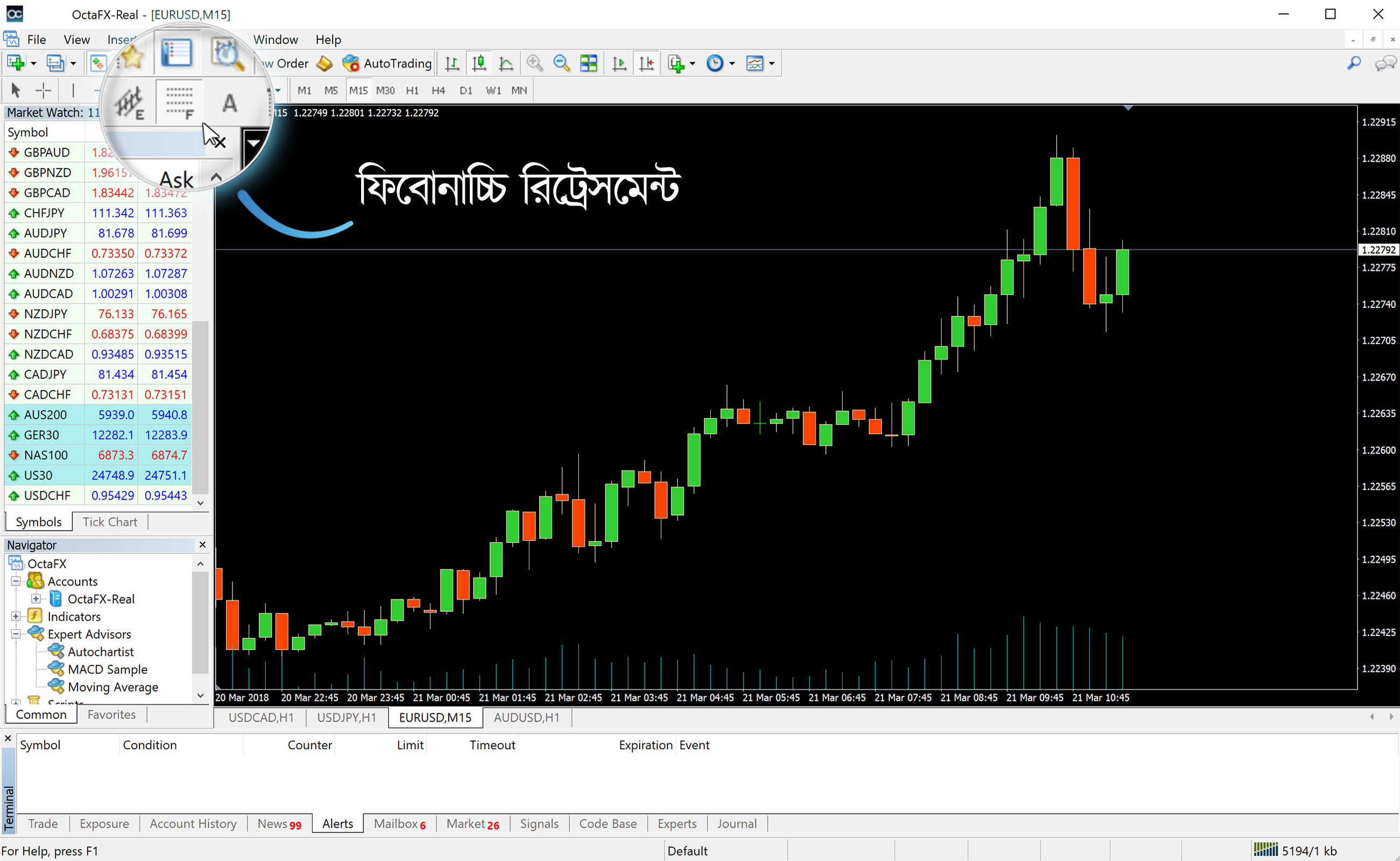Open the chat bubbles icon
The height and width of the screenshot is (861, 1400).
pyautogui.click(x=1386, y=63)
